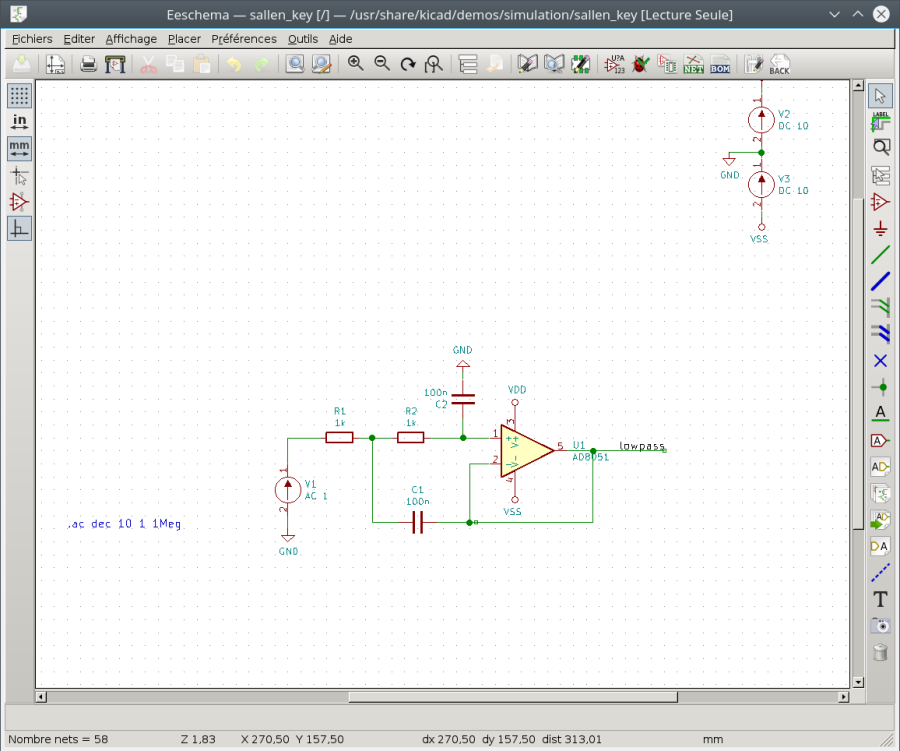Open the Outils menu

[303, 38]
